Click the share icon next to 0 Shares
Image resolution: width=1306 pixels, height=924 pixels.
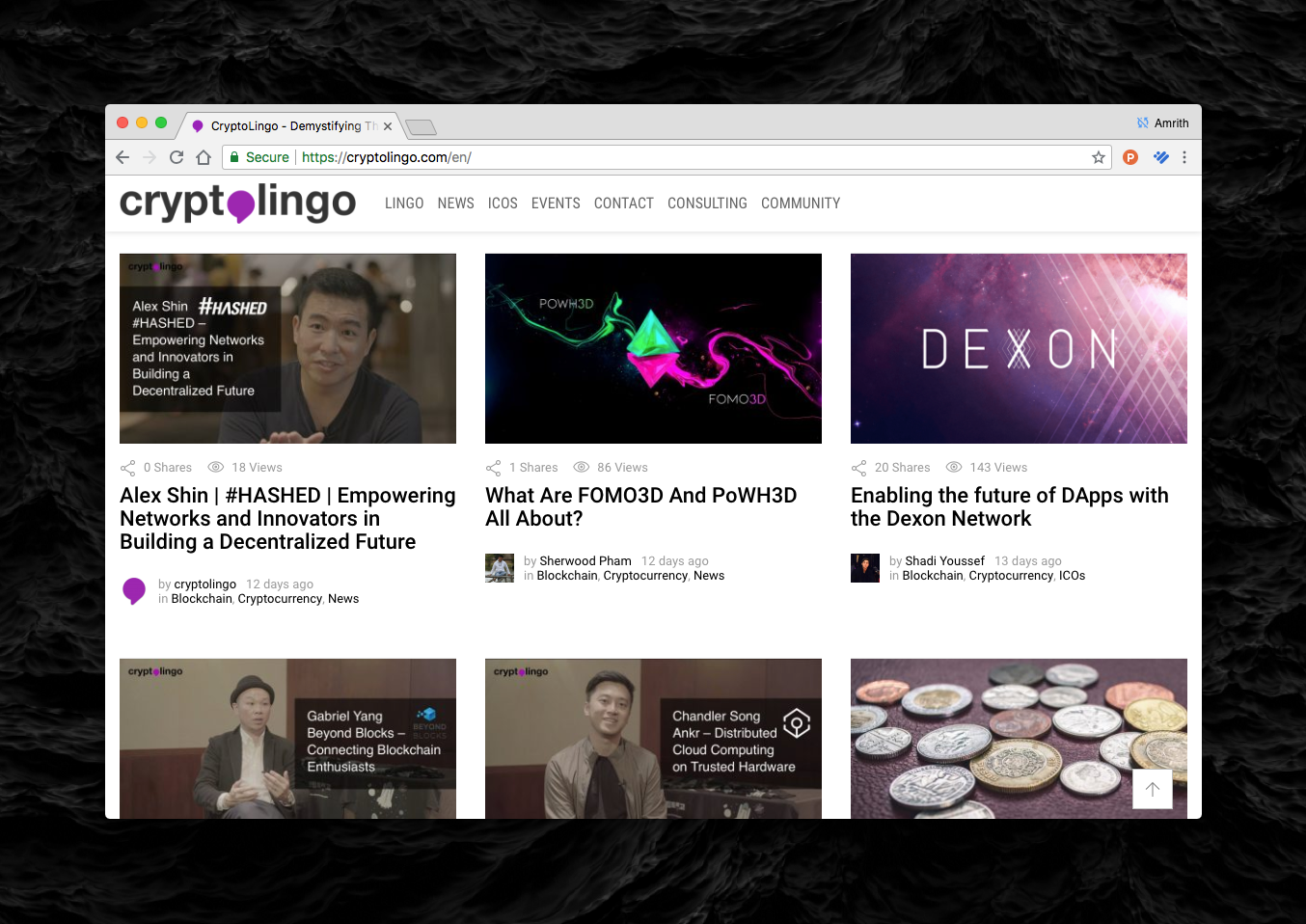pos(127,468)
